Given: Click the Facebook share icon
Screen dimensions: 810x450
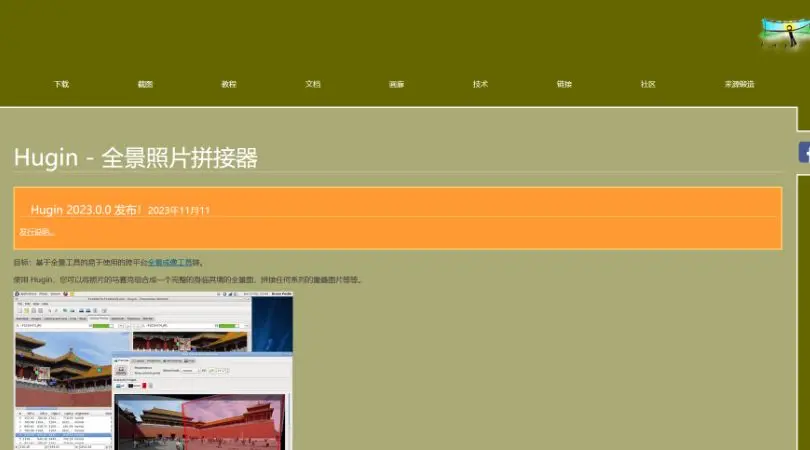Looking at the screenshot, I should [x=804, y=152].
